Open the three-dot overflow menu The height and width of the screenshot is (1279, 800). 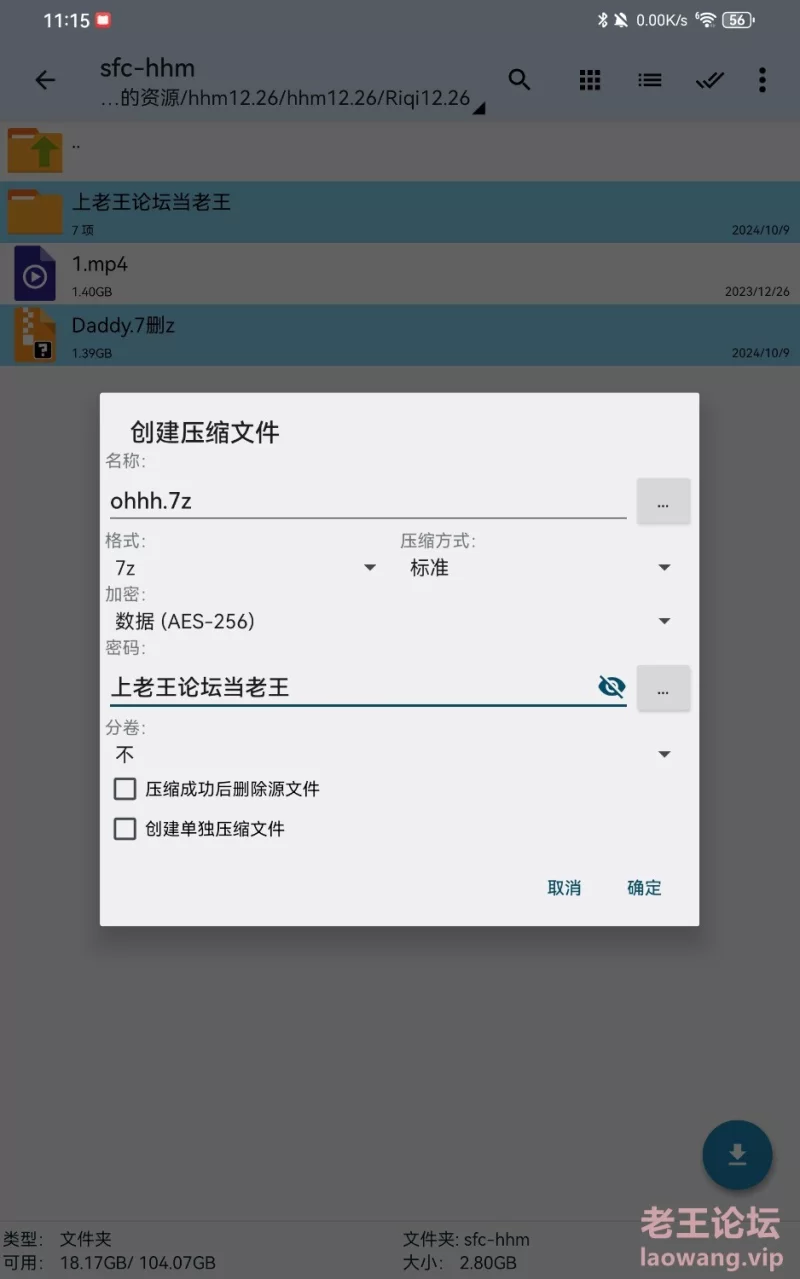(762, 80)
